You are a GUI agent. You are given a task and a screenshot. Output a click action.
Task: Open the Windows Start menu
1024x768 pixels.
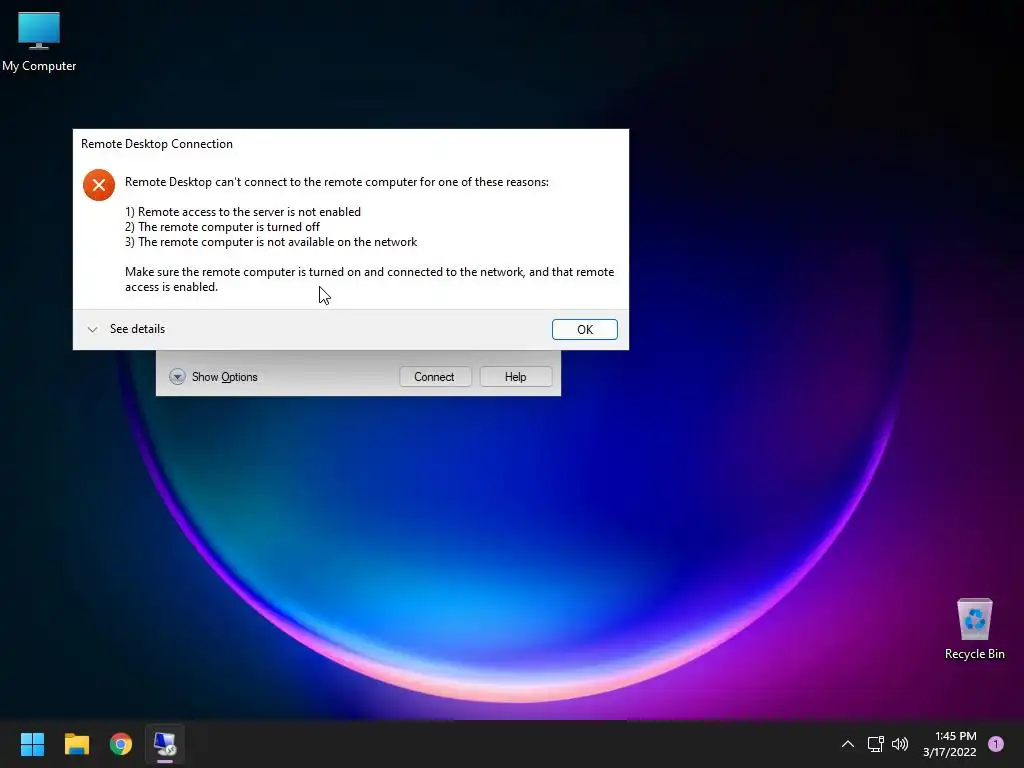point(32,744)
